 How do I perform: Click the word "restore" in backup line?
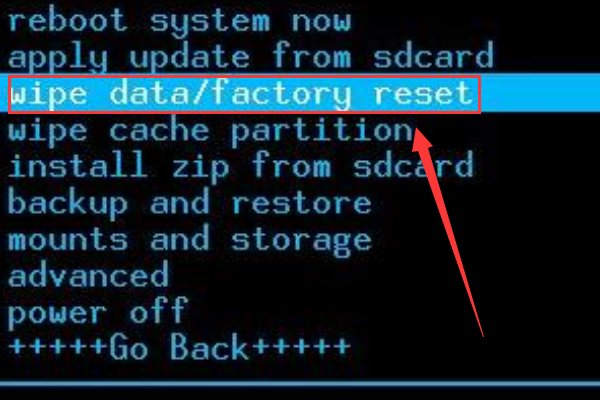pyautogui.click(x=302, y=203)
